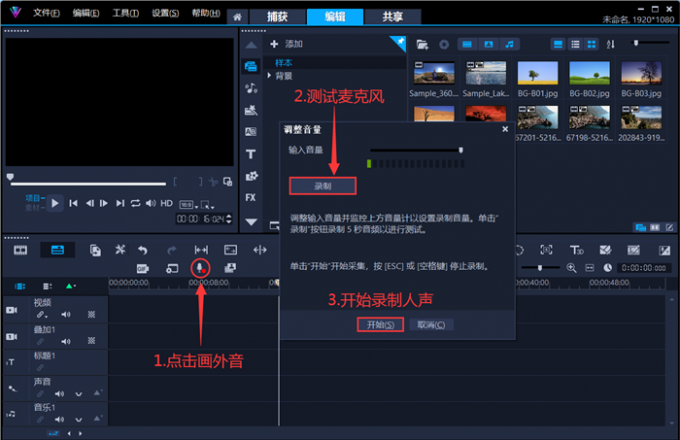680x440 pixels.
Task: Switch library to list view
Action: (575, 44)
